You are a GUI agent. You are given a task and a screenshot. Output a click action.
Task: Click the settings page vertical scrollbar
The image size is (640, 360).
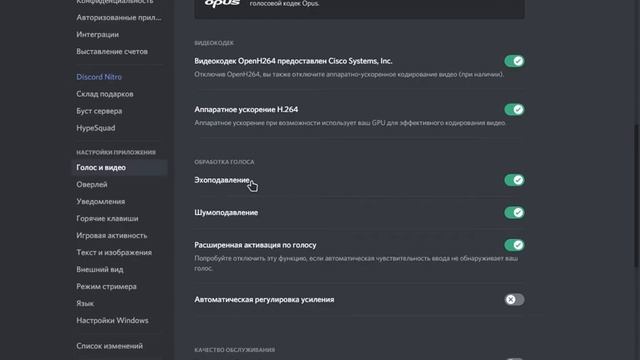tap(636, 196)
